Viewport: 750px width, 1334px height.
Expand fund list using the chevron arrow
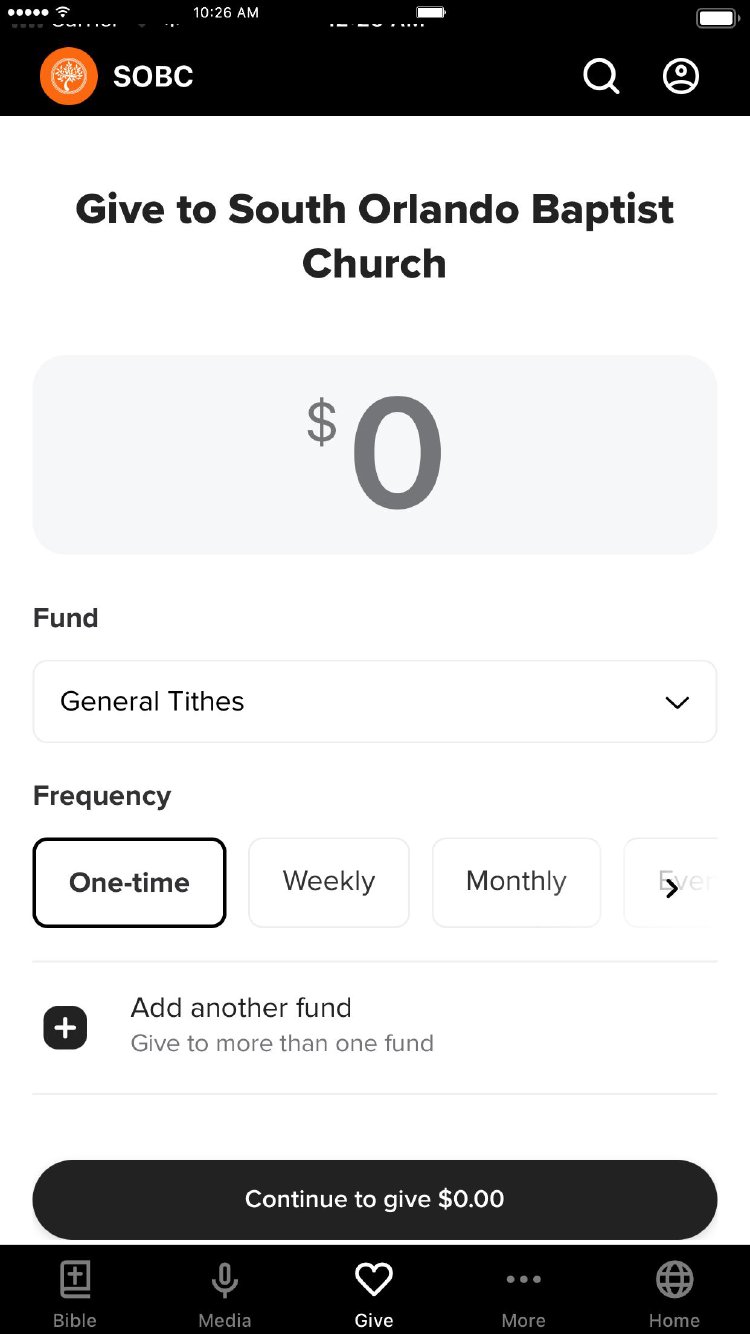pos(677,702)
